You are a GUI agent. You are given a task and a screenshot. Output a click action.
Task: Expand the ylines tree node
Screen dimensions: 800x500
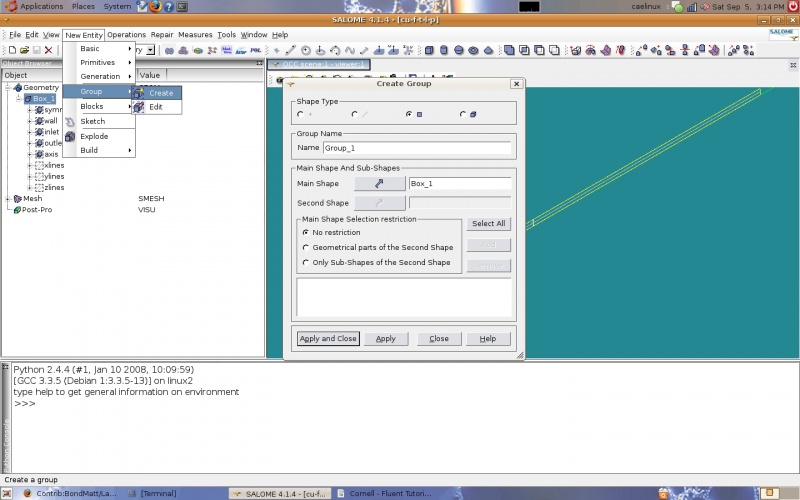30,177
